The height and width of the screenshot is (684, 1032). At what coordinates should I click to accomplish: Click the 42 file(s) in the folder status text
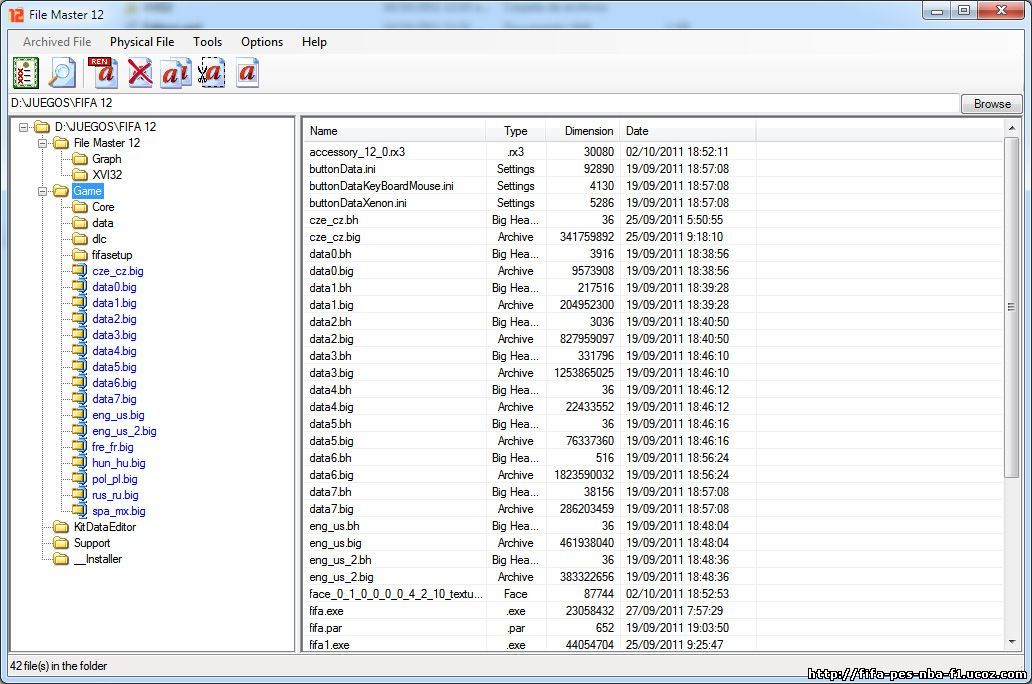pyautogui.click(x=59, y=666)
